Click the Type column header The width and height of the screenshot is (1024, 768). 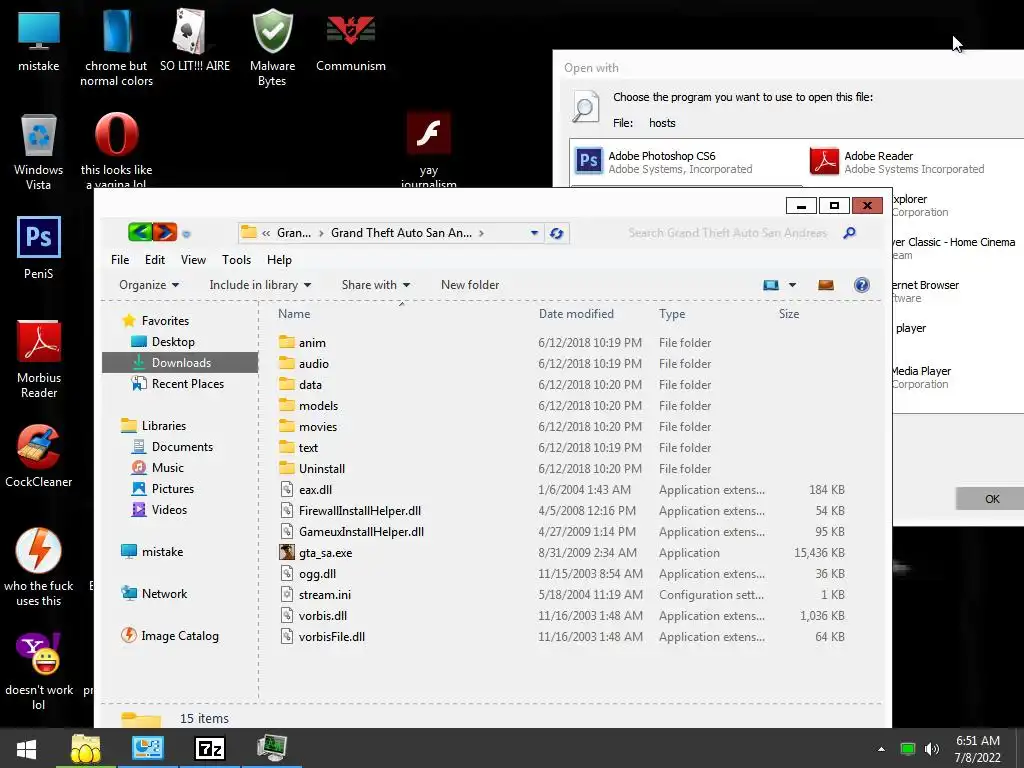pos(672,314)
